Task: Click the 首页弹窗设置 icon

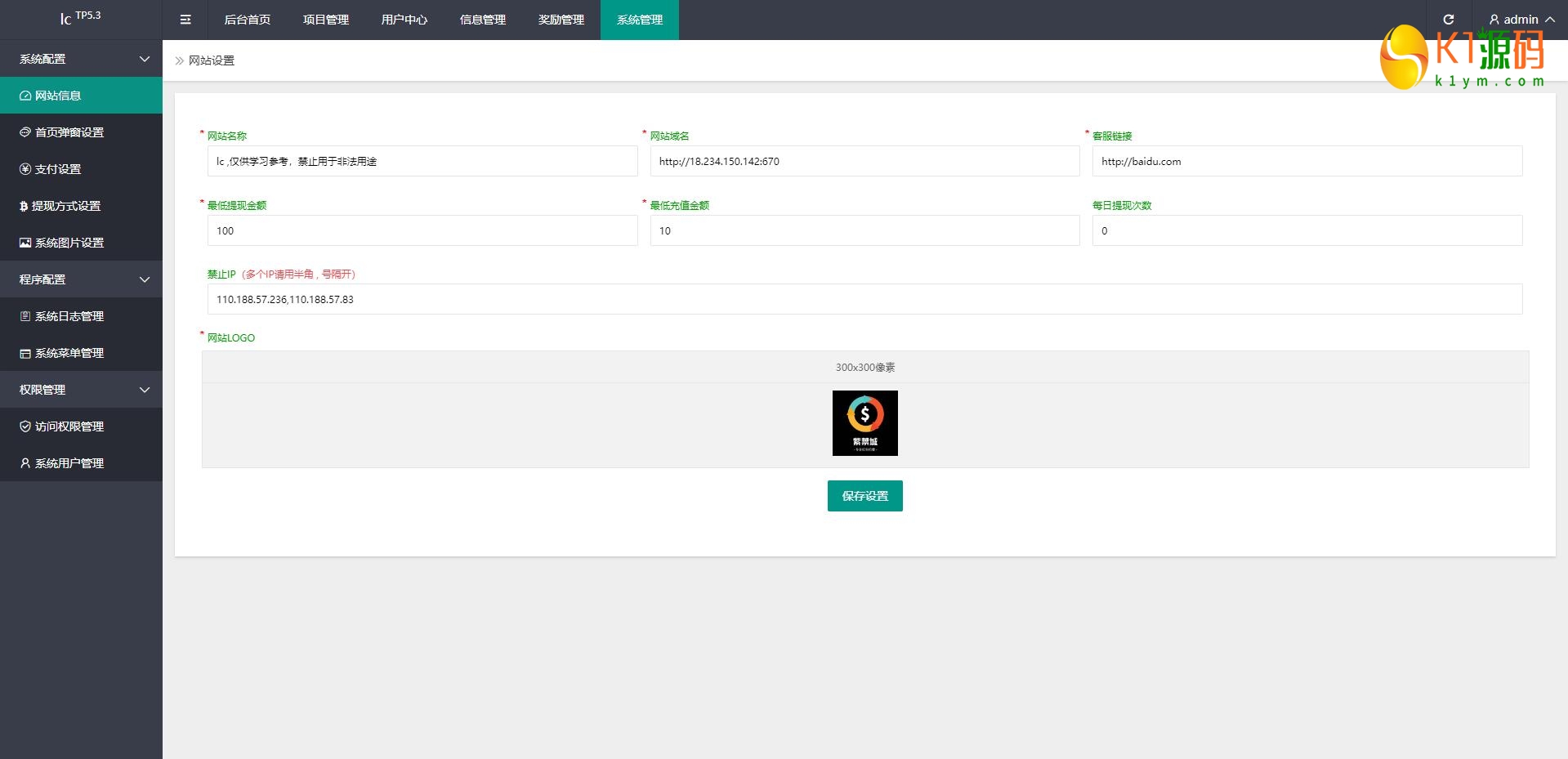Action: click(x=25, y=132)
